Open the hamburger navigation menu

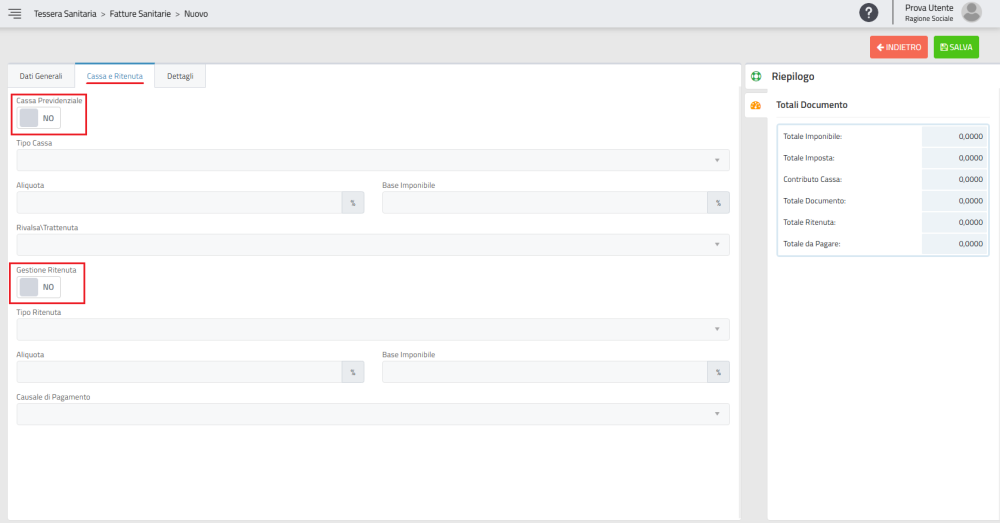coord(15,13)
